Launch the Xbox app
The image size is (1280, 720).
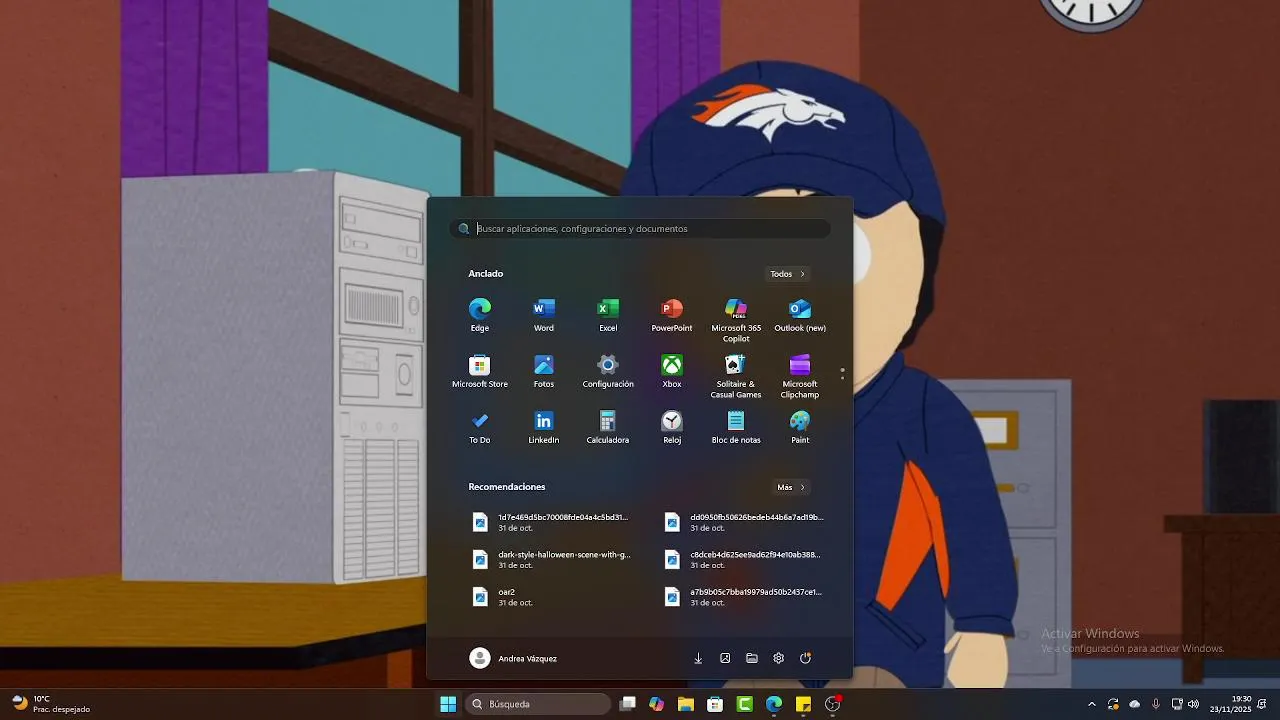click(x=672, y=371)
